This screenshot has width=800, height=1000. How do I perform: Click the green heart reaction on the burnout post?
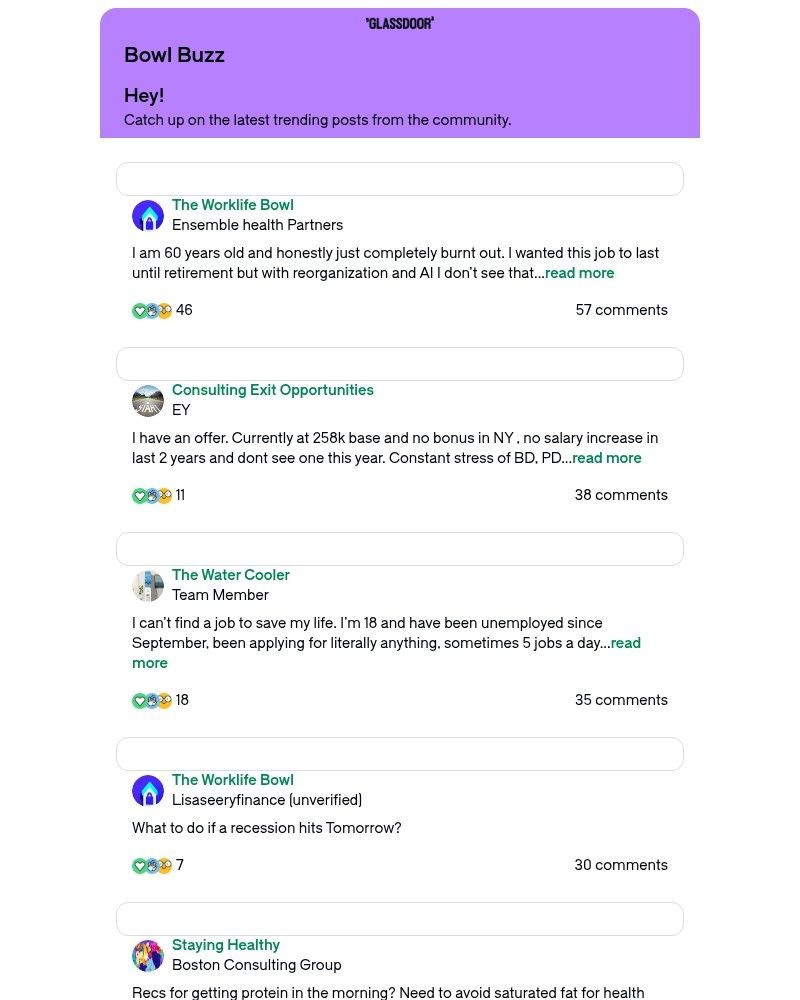click(140, 310)
